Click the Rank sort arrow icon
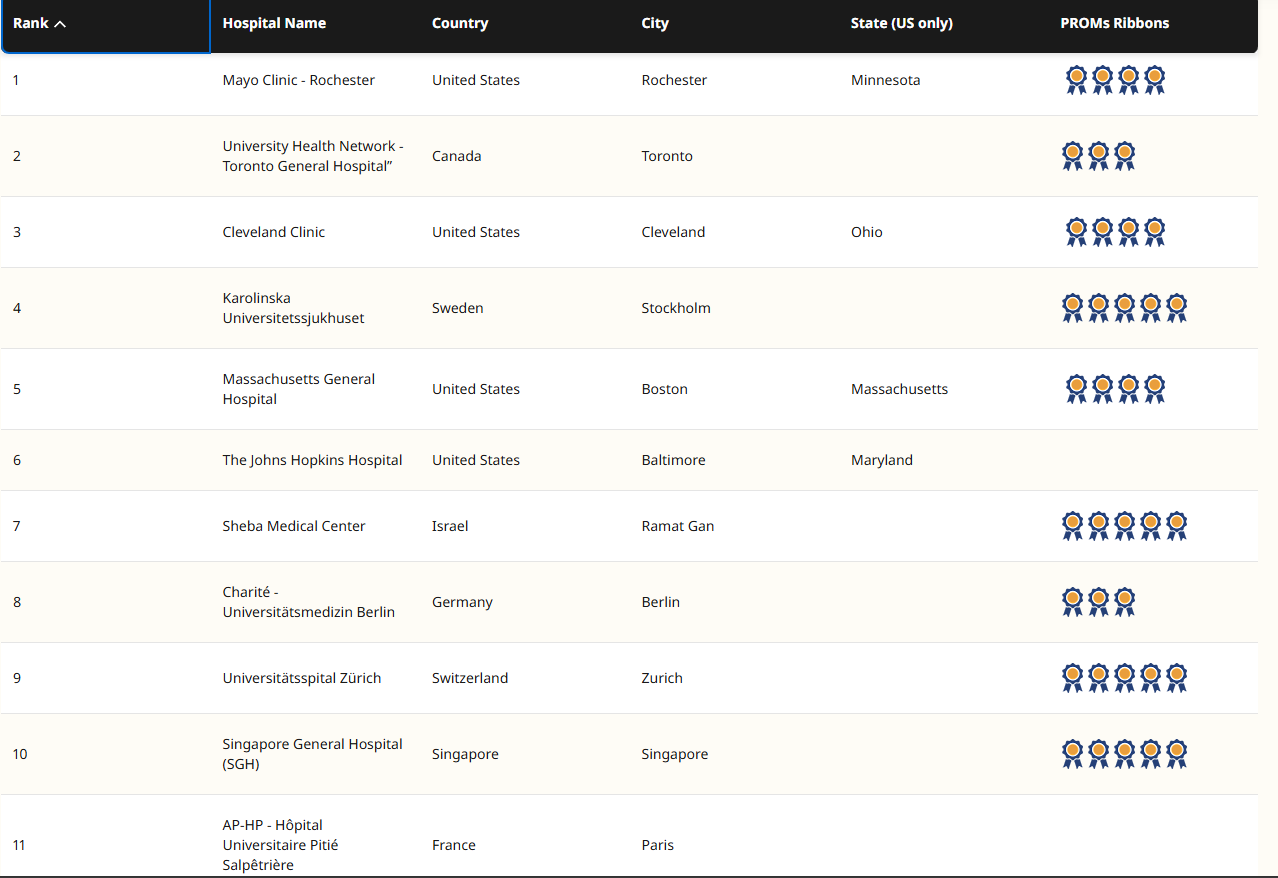This screenshot has width=1278, height=878. (60, 24)
